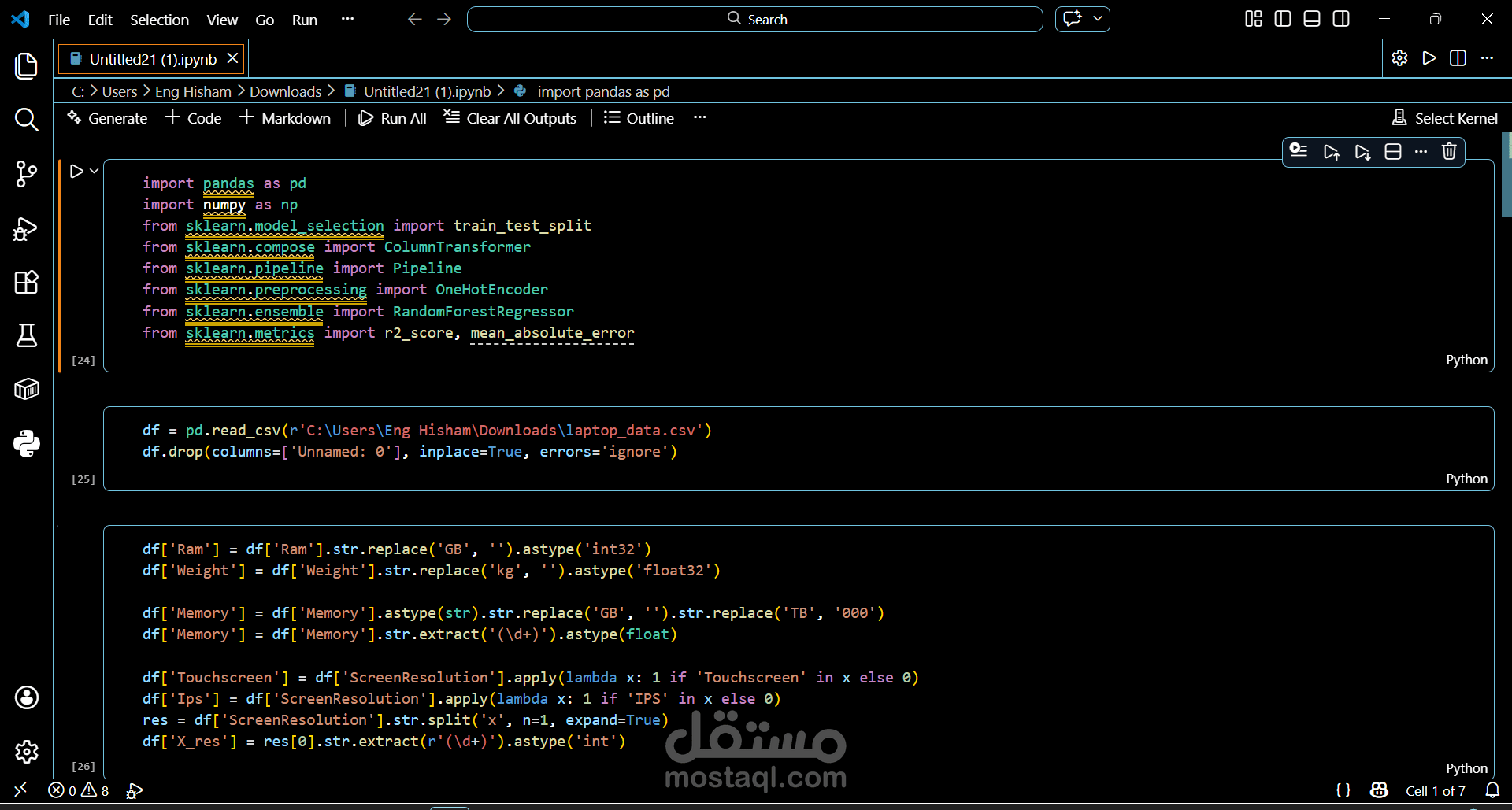Click the command center Search box
Screen dimensions: 1512x810
[x=755, y=19]
